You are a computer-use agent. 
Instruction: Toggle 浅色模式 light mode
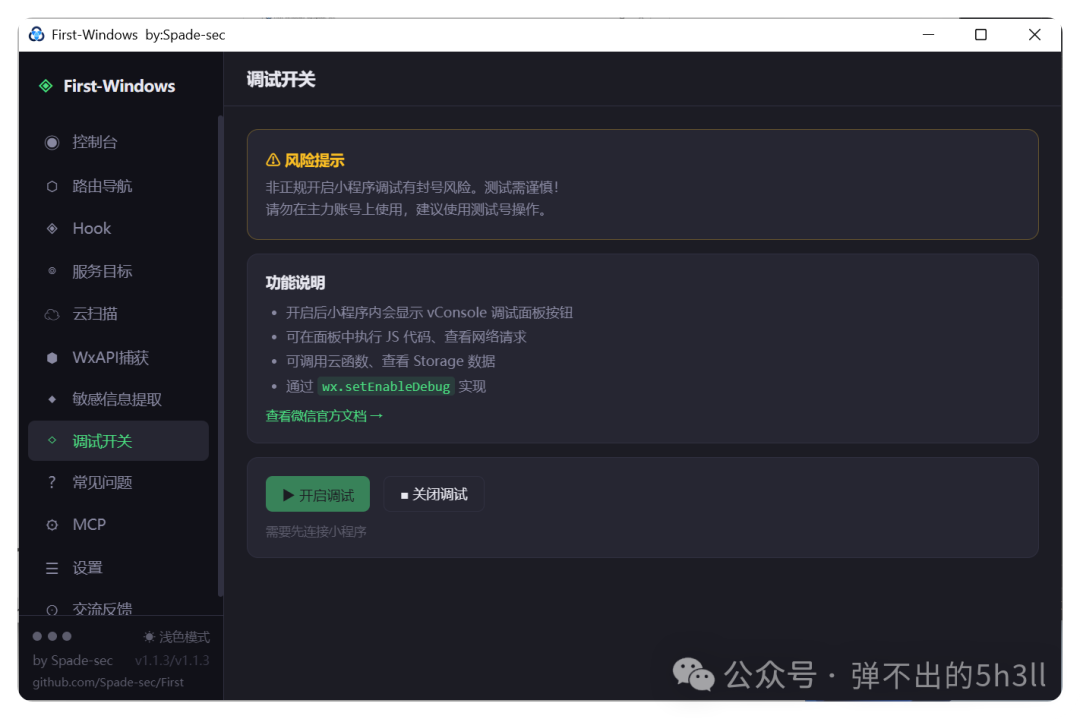point(176,637)
